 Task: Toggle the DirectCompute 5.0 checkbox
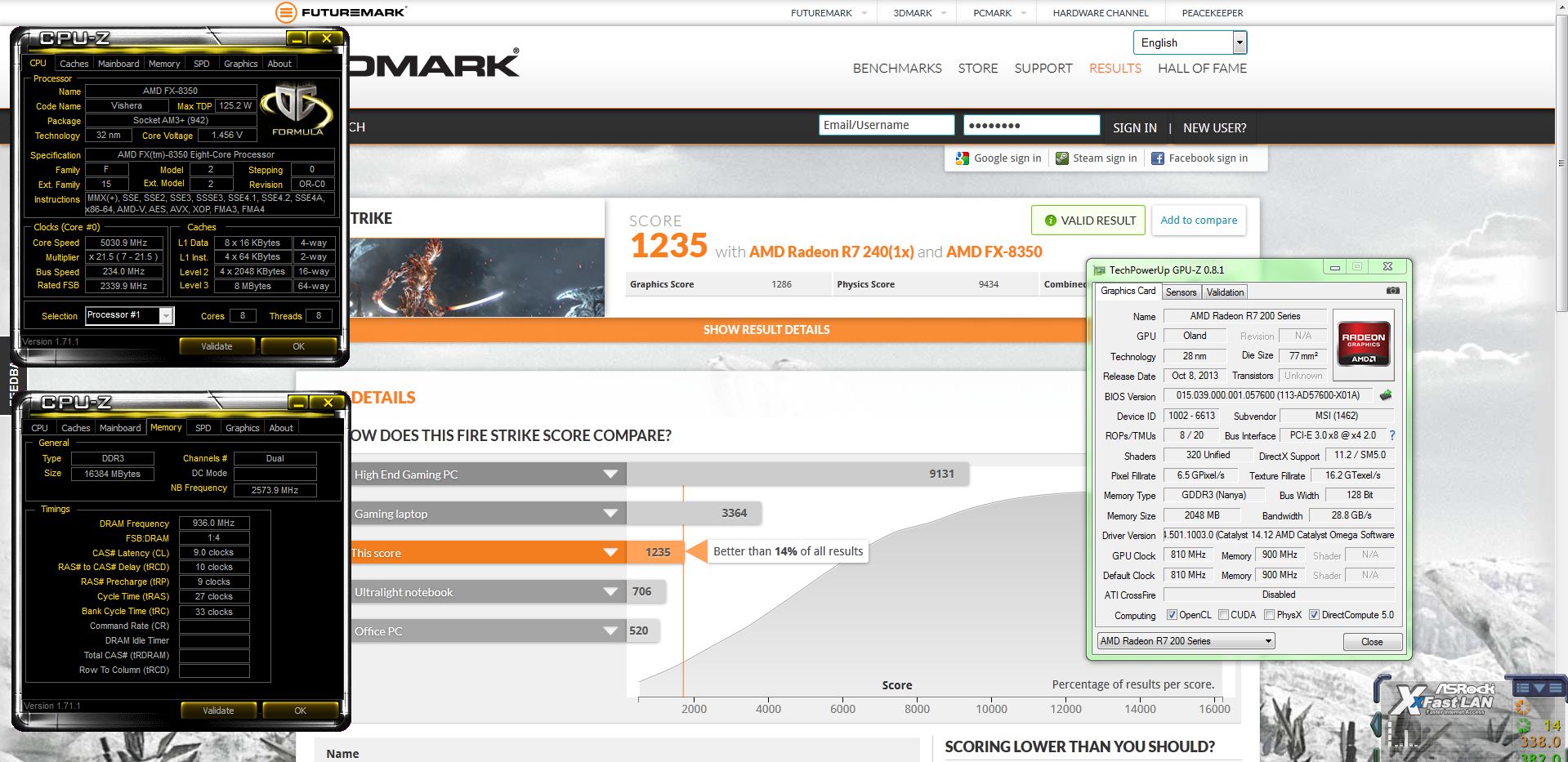point(1314,615)
